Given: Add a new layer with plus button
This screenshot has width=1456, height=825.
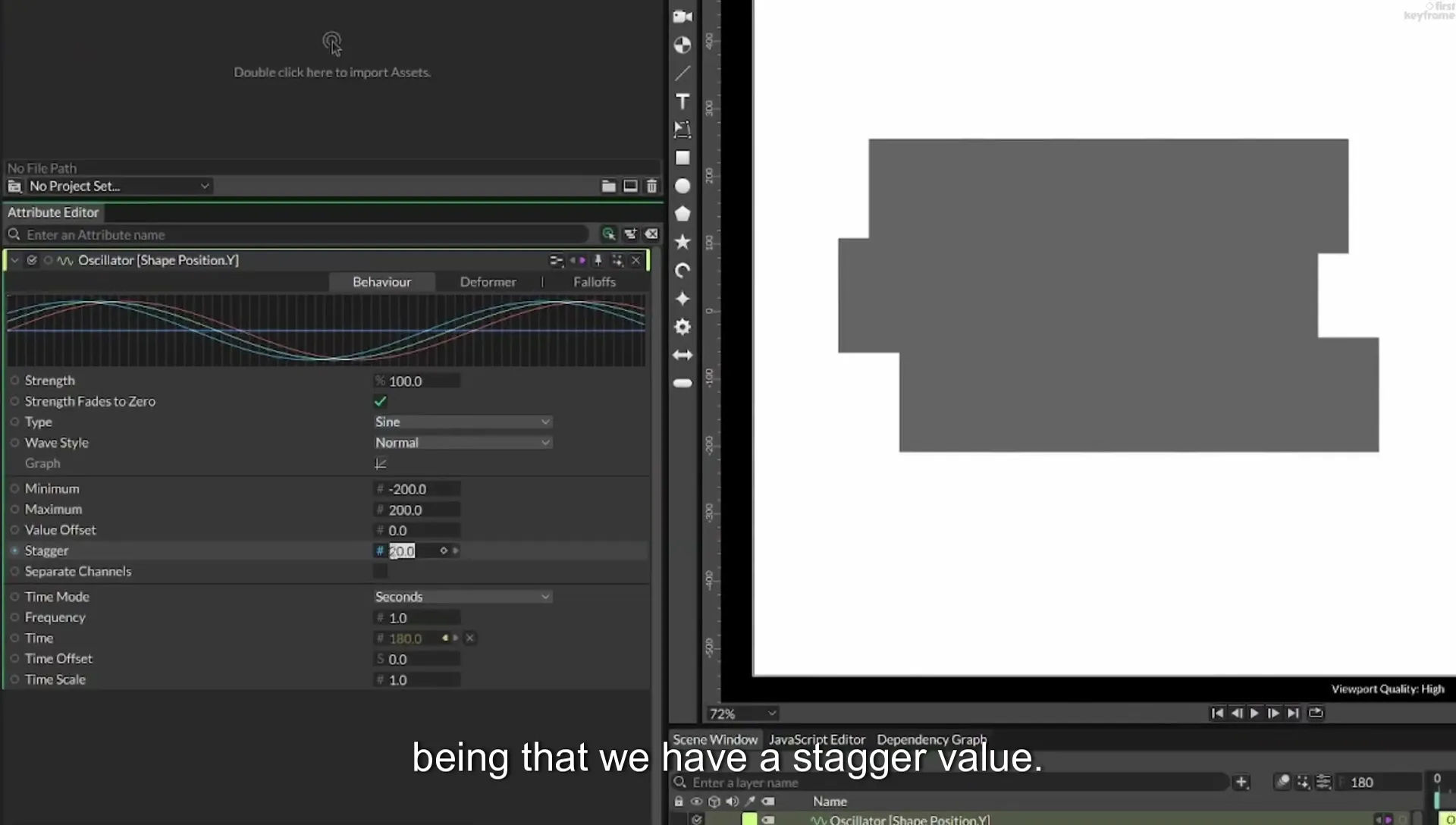Looking at the screenshot, I should 1241,782.
